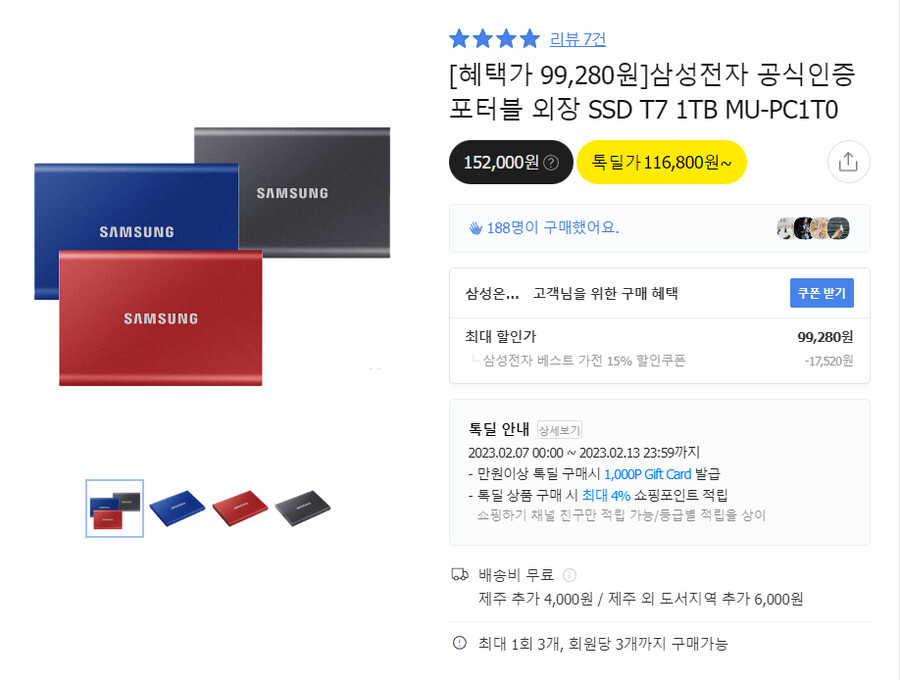Image resolution: width=900 pixels, height=680 pixels.
Task: Open the info icon beside 배송비 무료
Action: 569,575
